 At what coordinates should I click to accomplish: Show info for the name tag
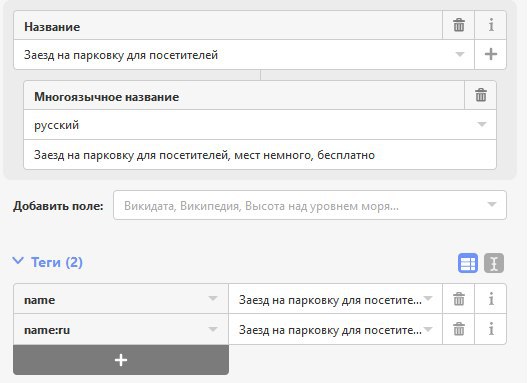pyautogui.click(x=491, y=299)
